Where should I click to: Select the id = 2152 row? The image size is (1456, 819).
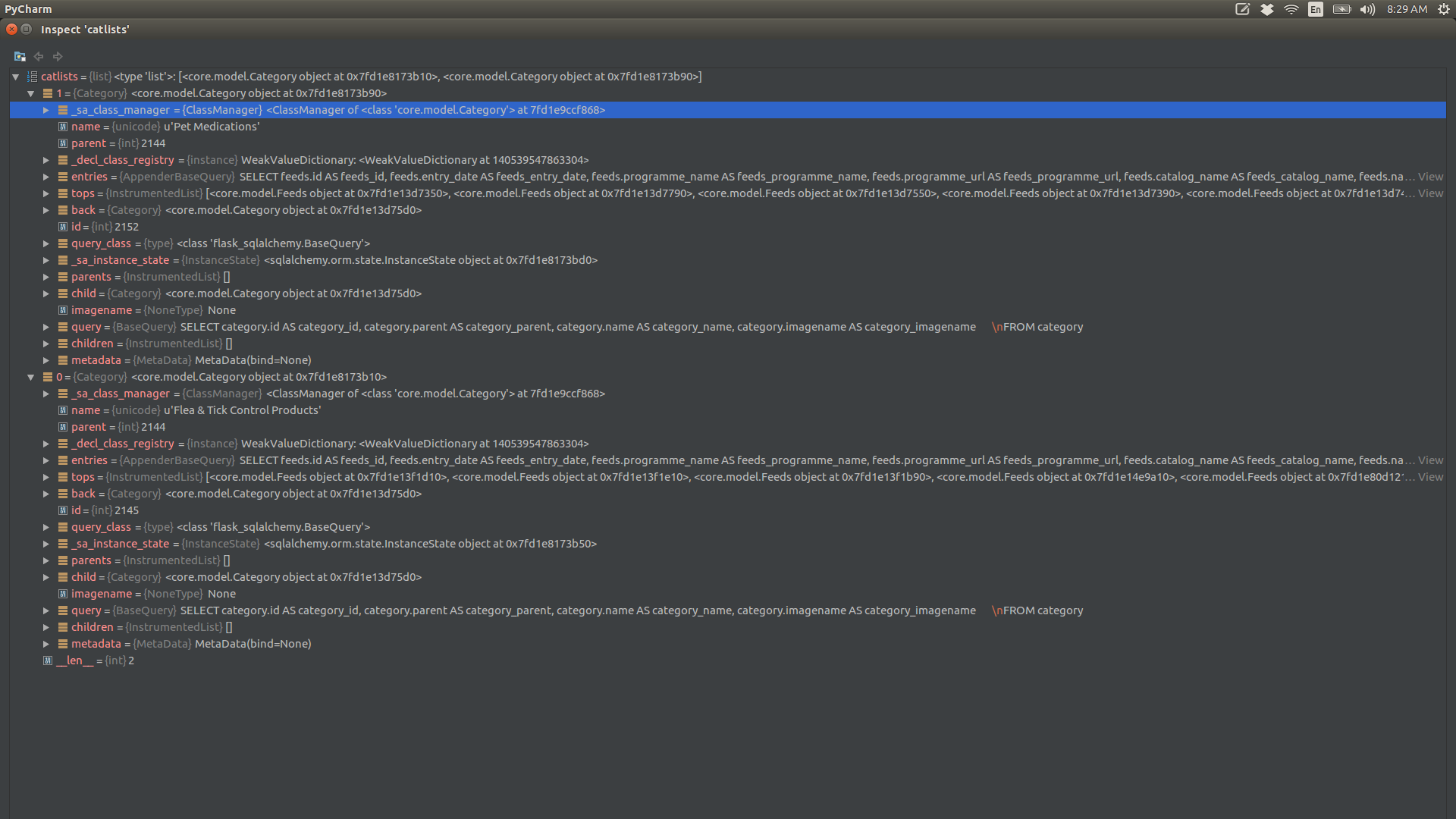coord(728,227)
